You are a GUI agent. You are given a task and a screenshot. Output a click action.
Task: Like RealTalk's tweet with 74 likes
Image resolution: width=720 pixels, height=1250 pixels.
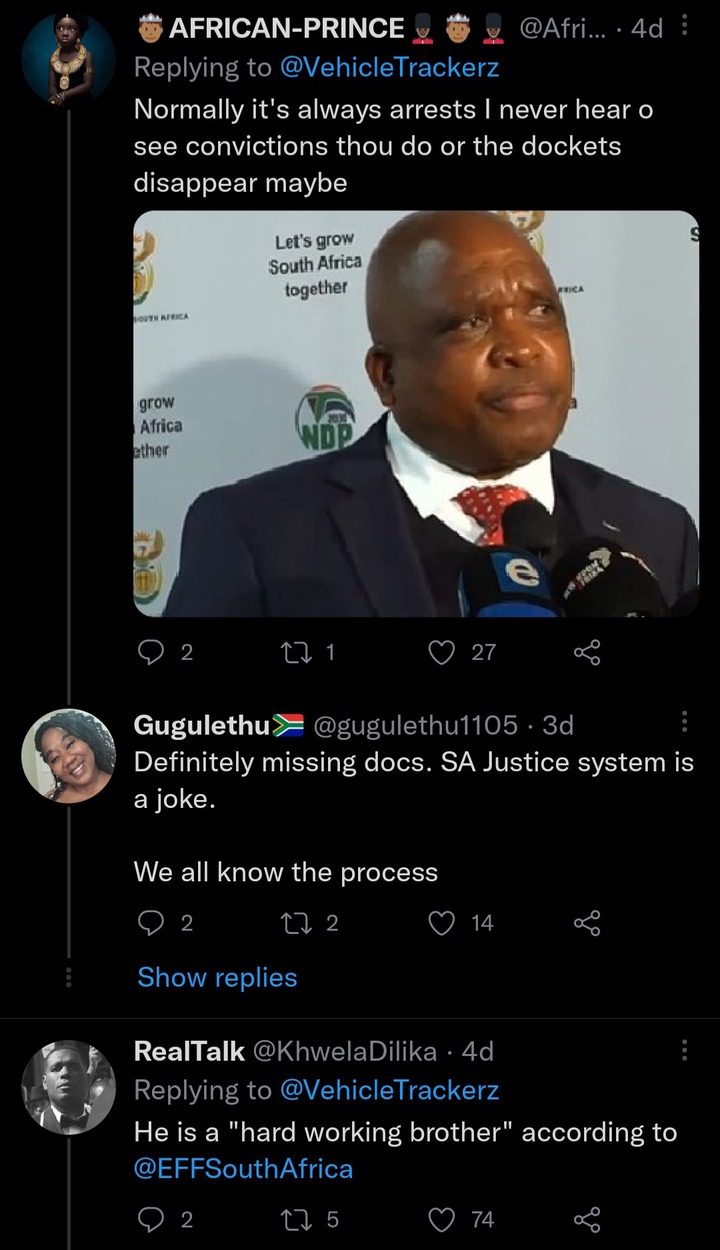(441, 1219)
